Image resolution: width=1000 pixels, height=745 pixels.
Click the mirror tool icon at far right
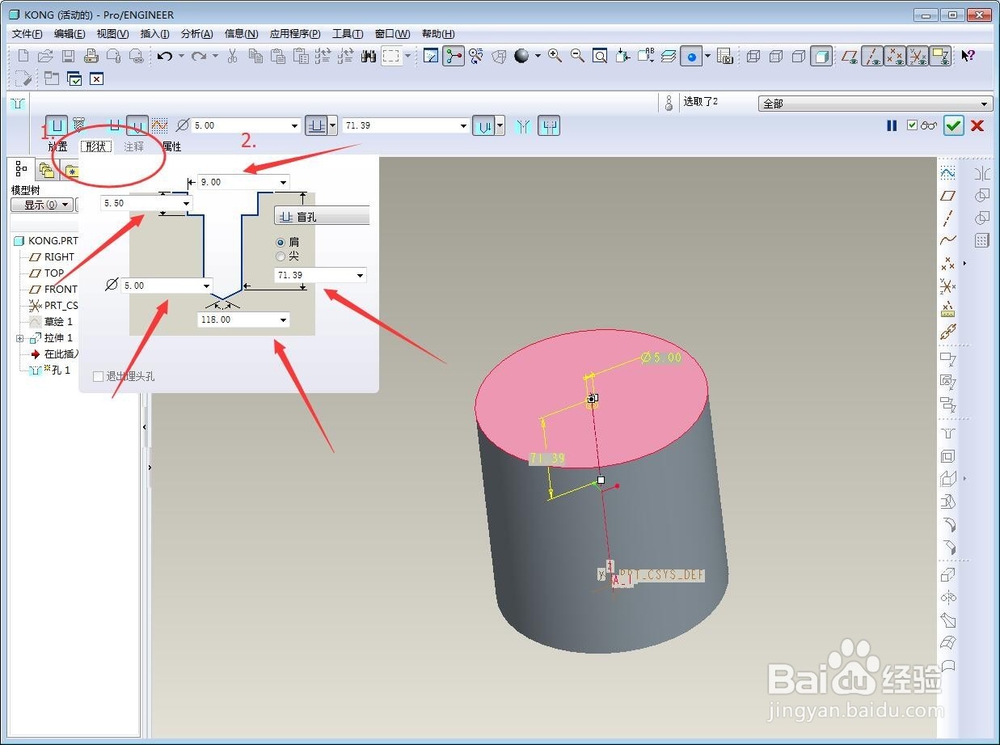click(982, 173)
